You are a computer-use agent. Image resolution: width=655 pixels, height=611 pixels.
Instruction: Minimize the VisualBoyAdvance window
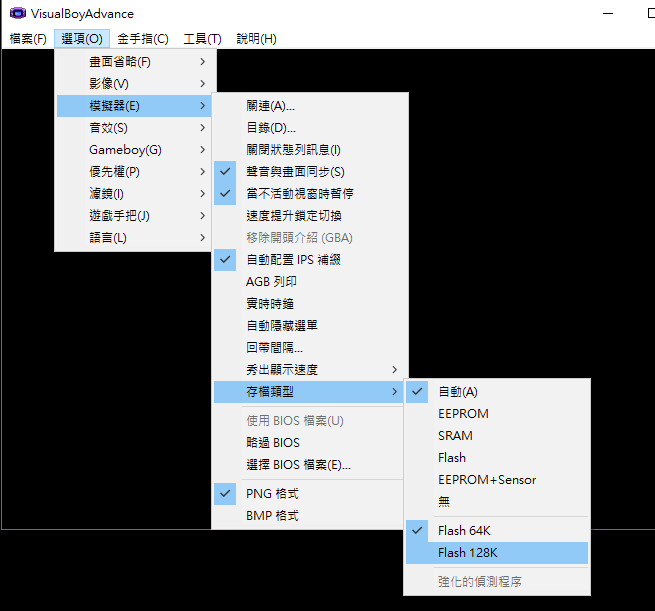[x=608, y=13]
